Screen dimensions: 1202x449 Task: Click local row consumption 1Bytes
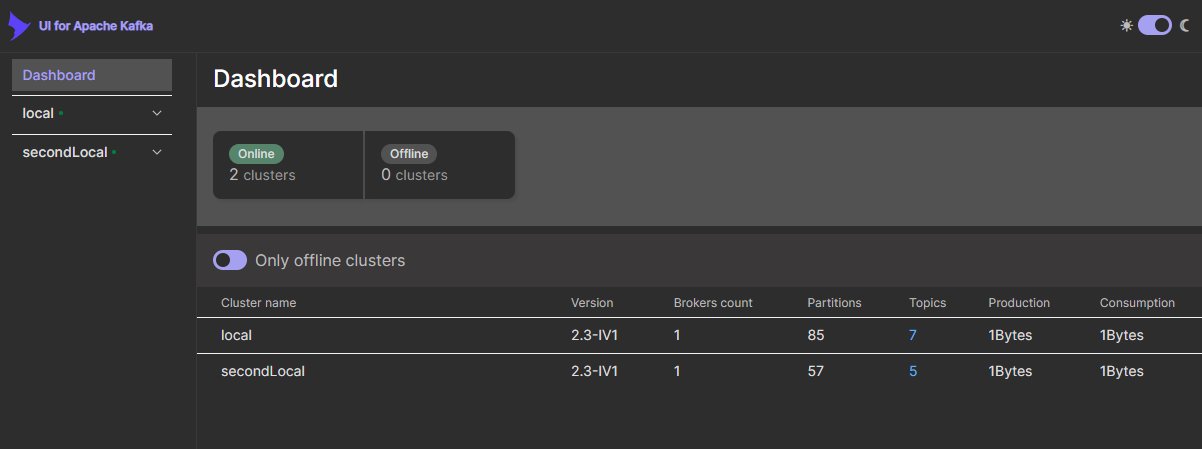coord(1122,335)
